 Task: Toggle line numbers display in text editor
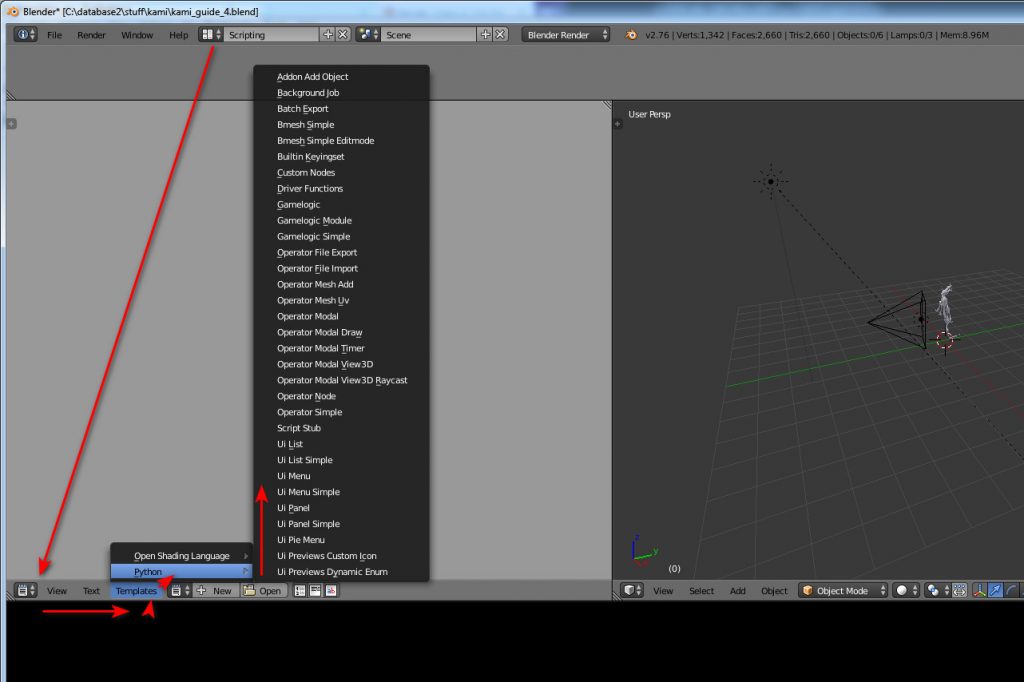coord(299,591)
